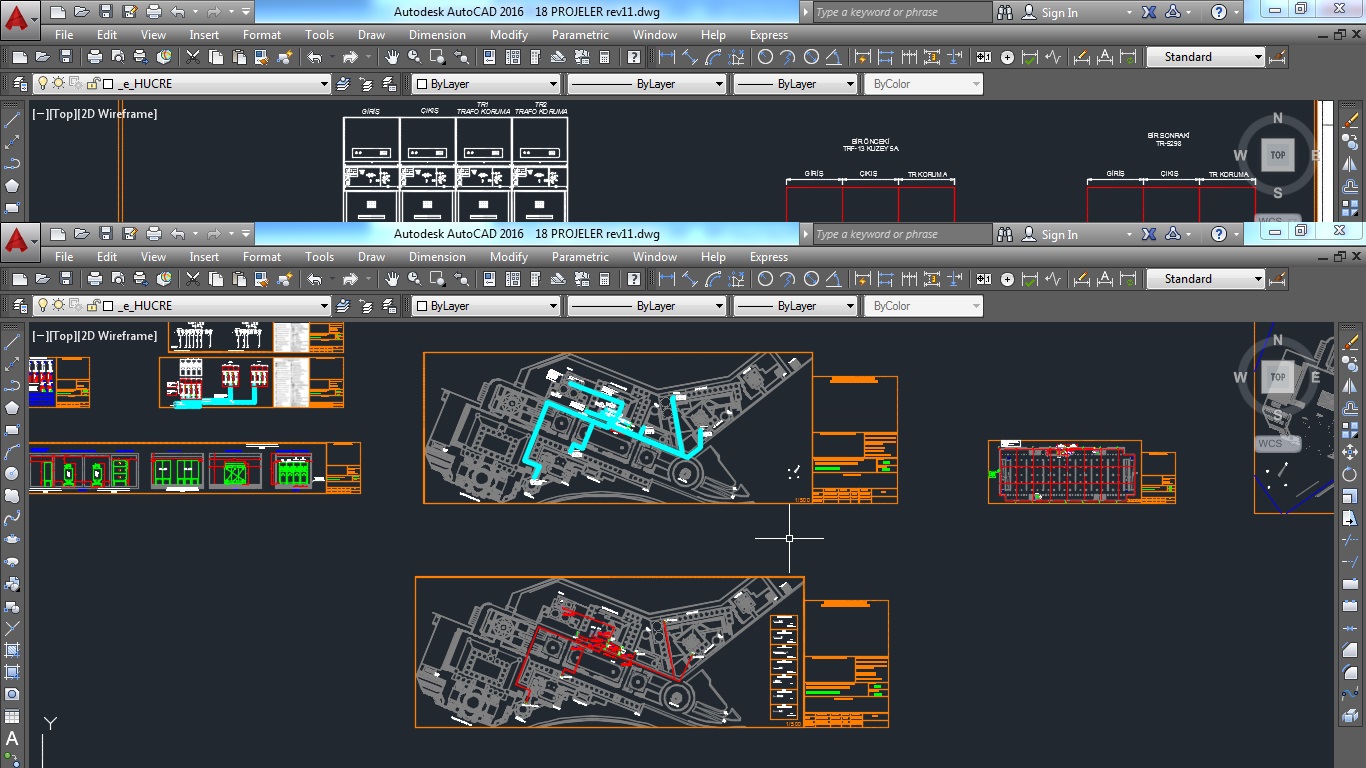Screen dimensions: 1366x768
Task: Select the Circle tool in the Draw toolbar
Action: point(12,473)
